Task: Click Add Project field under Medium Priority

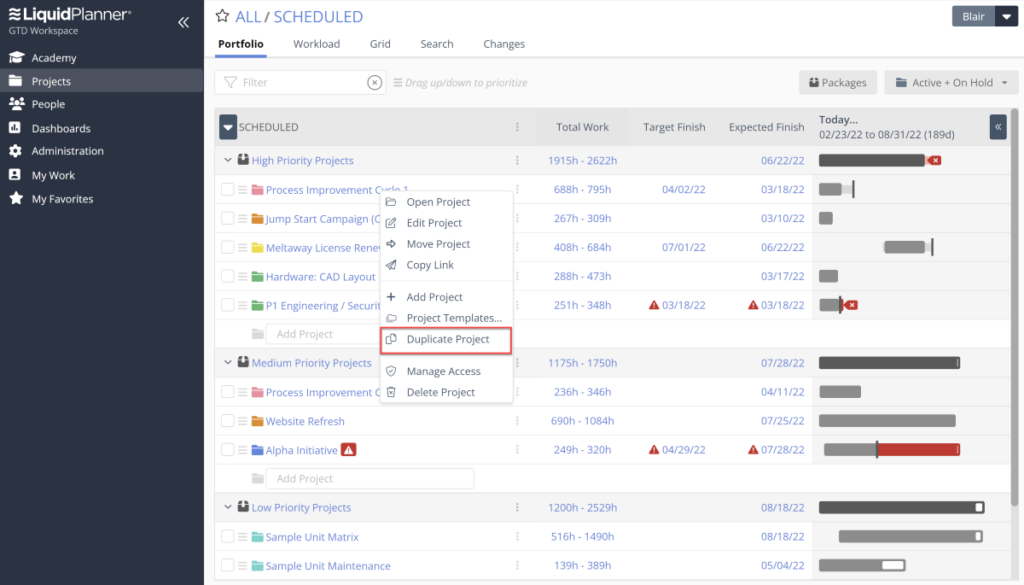Action: (370, 479)
